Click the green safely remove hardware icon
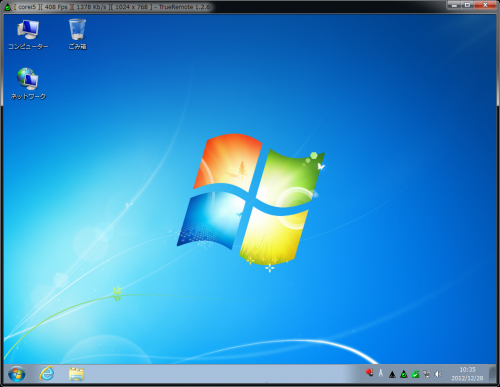 point(415,374)
